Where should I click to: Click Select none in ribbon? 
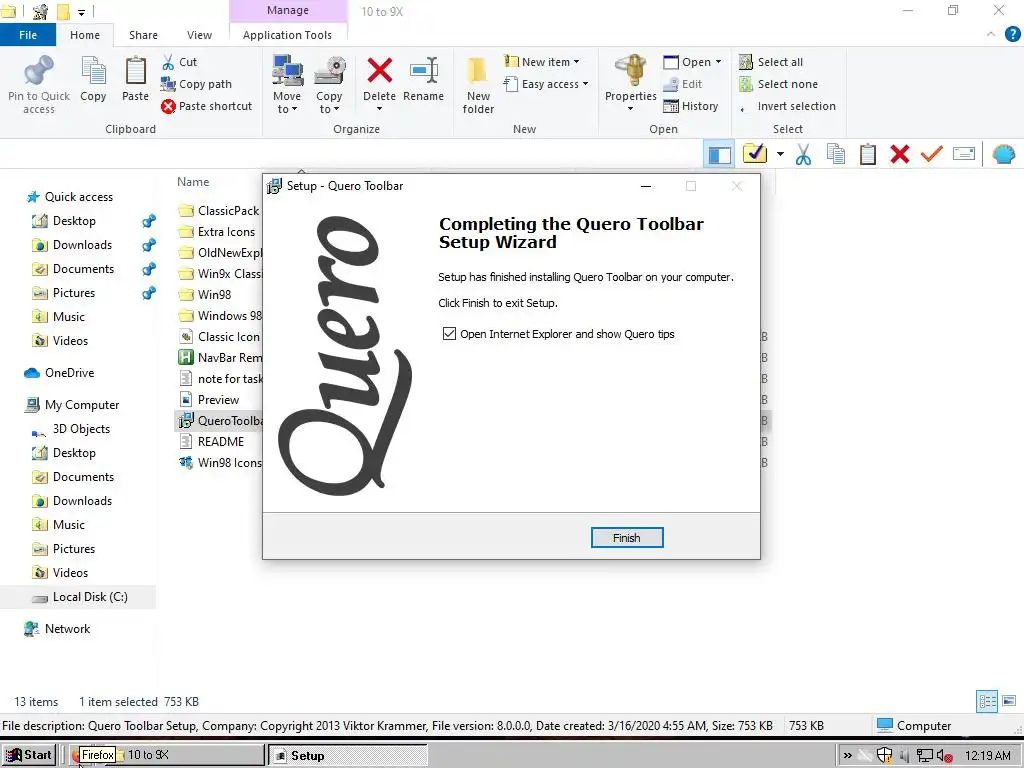[x=778, y=84]
